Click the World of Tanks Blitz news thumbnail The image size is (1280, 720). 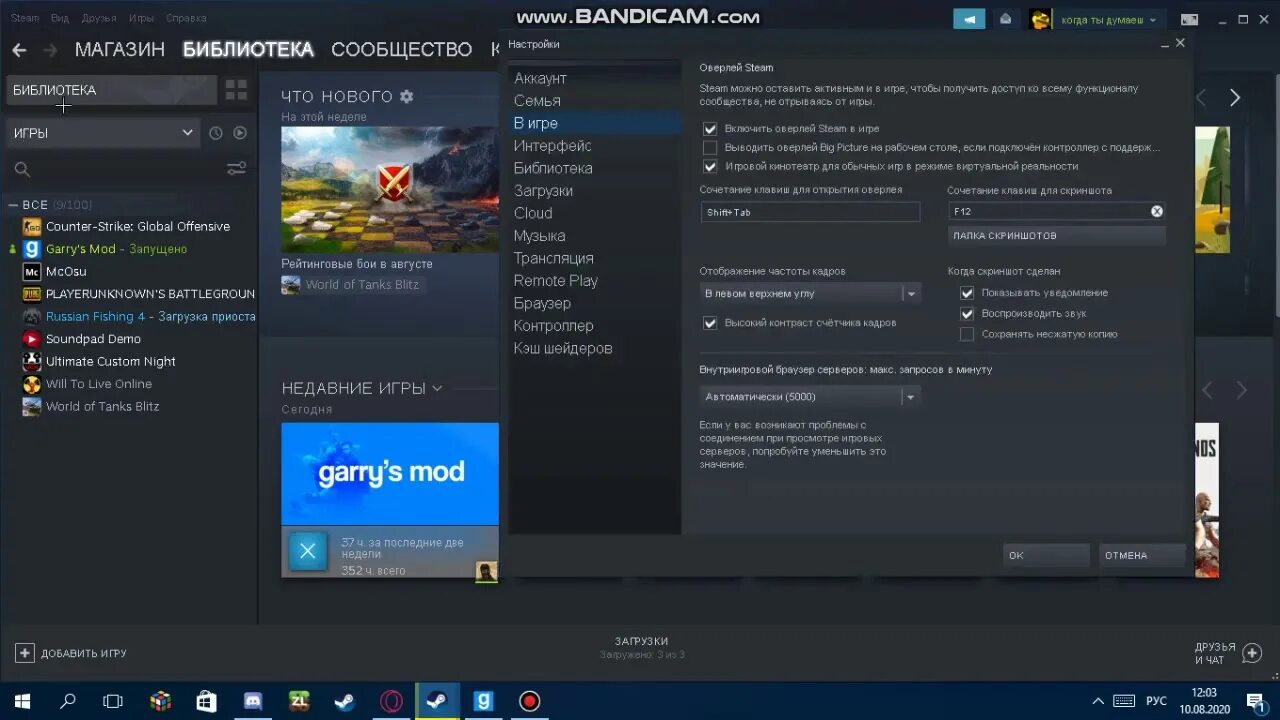[390, 189]
